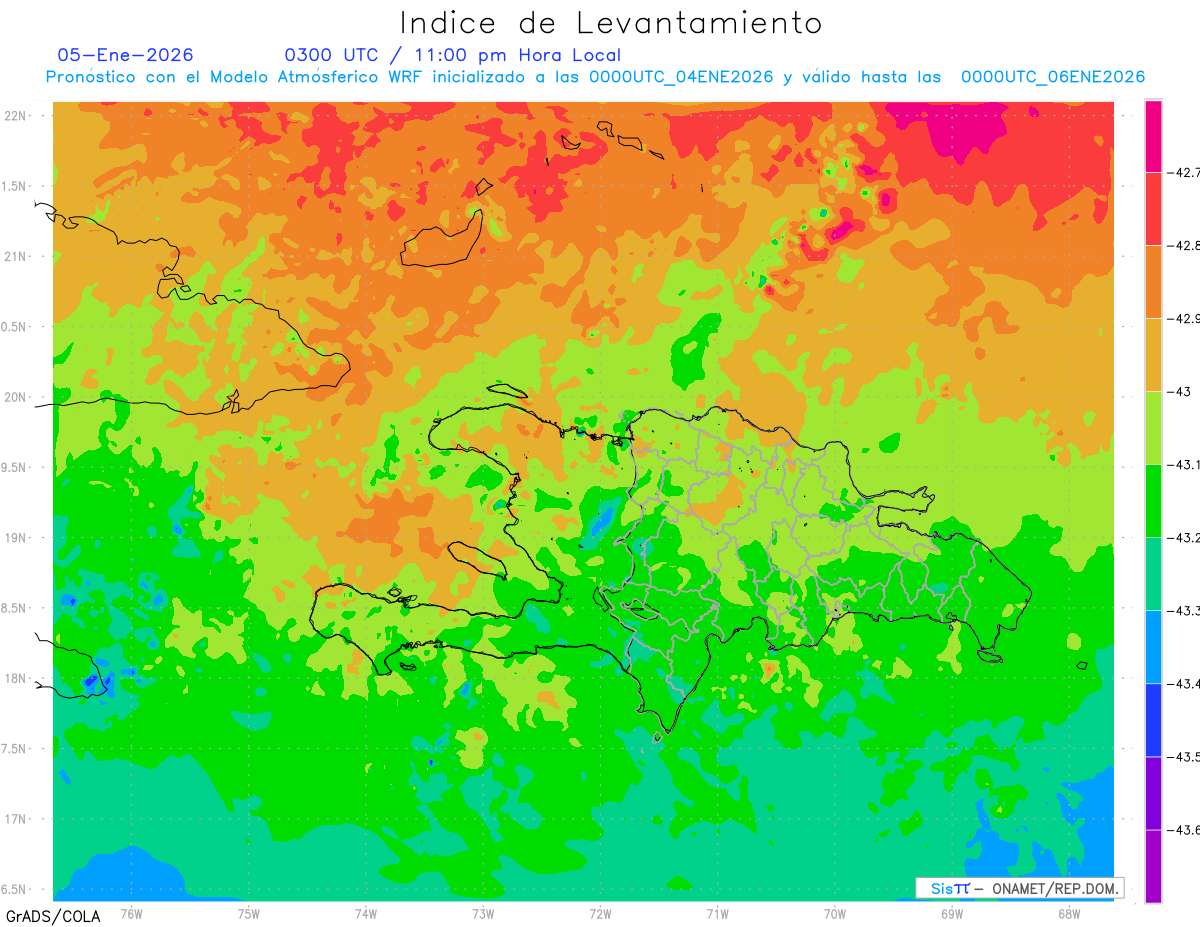Pick the light blue segment between -43.3 and -43.4

click(x=1153, y=647)
